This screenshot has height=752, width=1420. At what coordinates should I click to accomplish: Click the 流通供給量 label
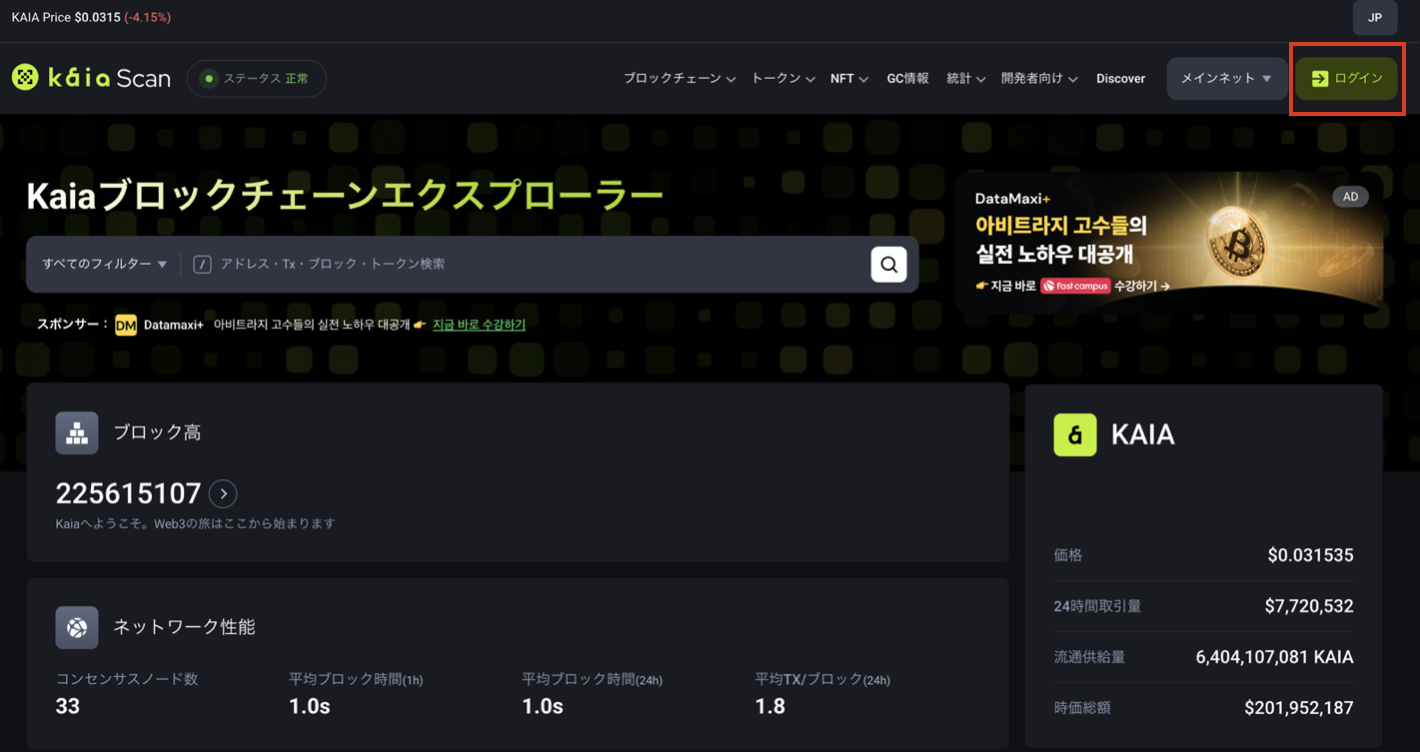(x=1089, y=657)
